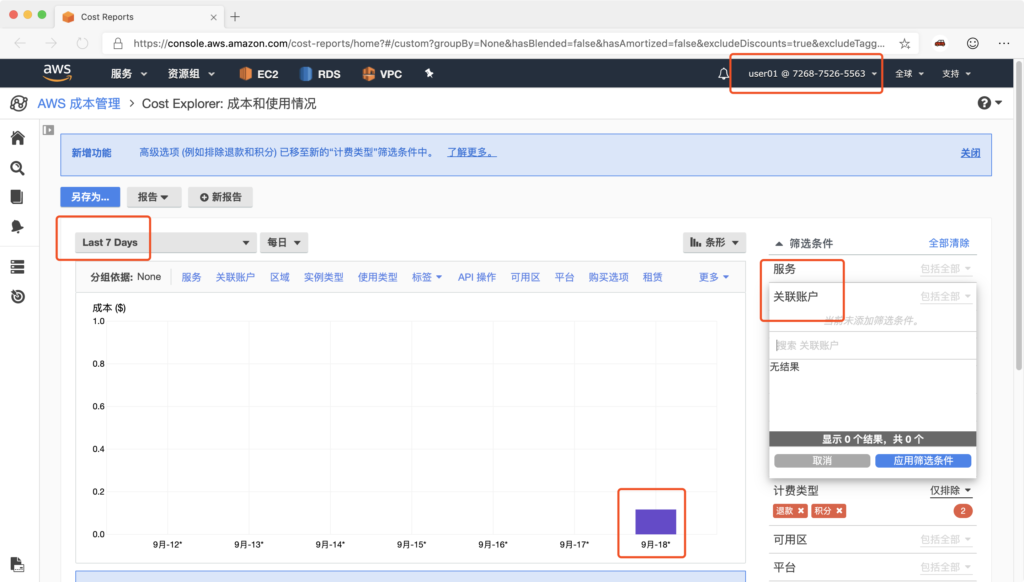Screen dimensions: 1024x582
Task: Click the 新报告 button
Action: [x=221, y=197]
